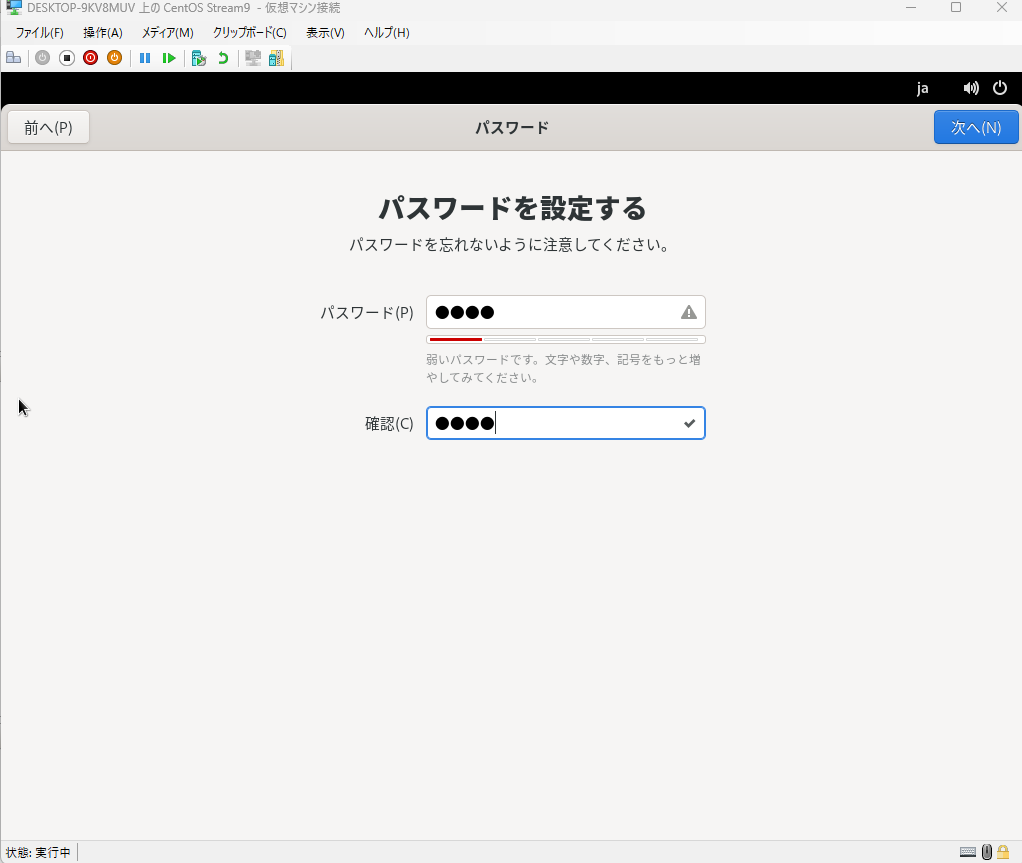Open the ファイル(F) menu
The height and width of the screenshot is (863, 1022).
point(39,32)
